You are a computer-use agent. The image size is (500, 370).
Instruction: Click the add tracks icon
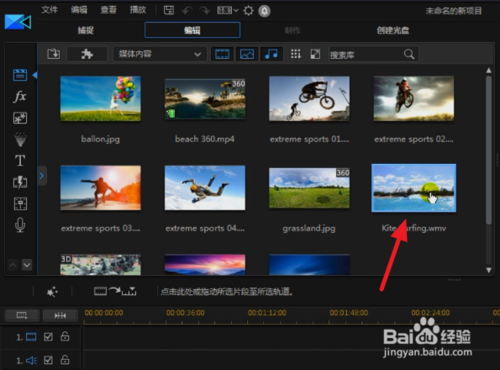(22, 315)
